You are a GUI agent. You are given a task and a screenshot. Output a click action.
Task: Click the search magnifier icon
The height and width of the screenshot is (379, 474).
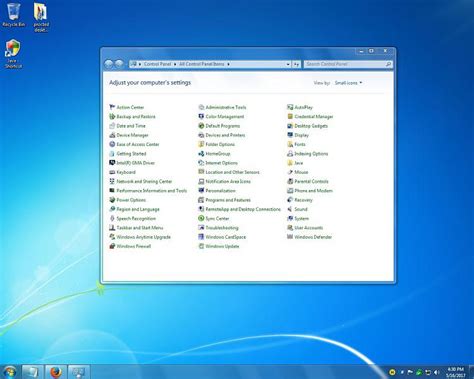click(x=388, y=64)
